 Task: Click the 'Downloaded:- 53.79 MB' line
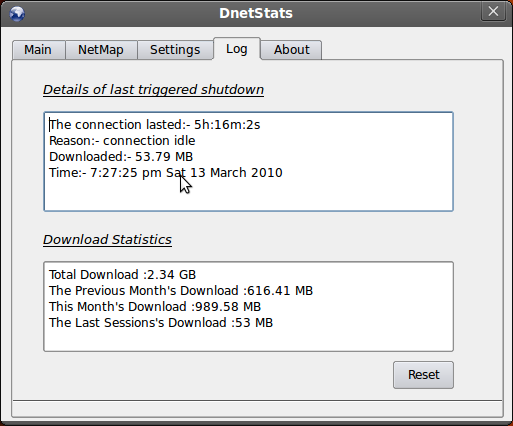(x=121, y=157)
